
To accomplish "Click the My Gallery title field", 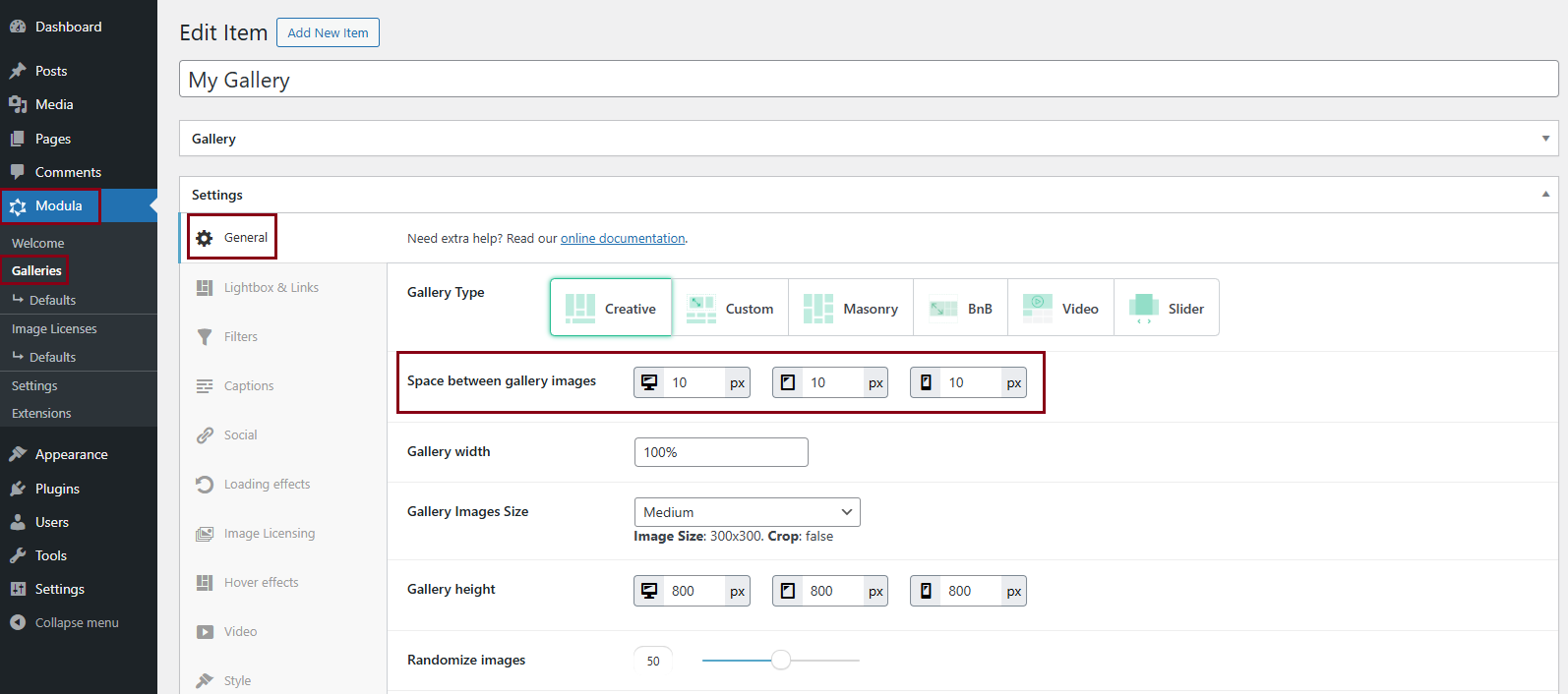I will pyautogui.click(x=868, y=80).
